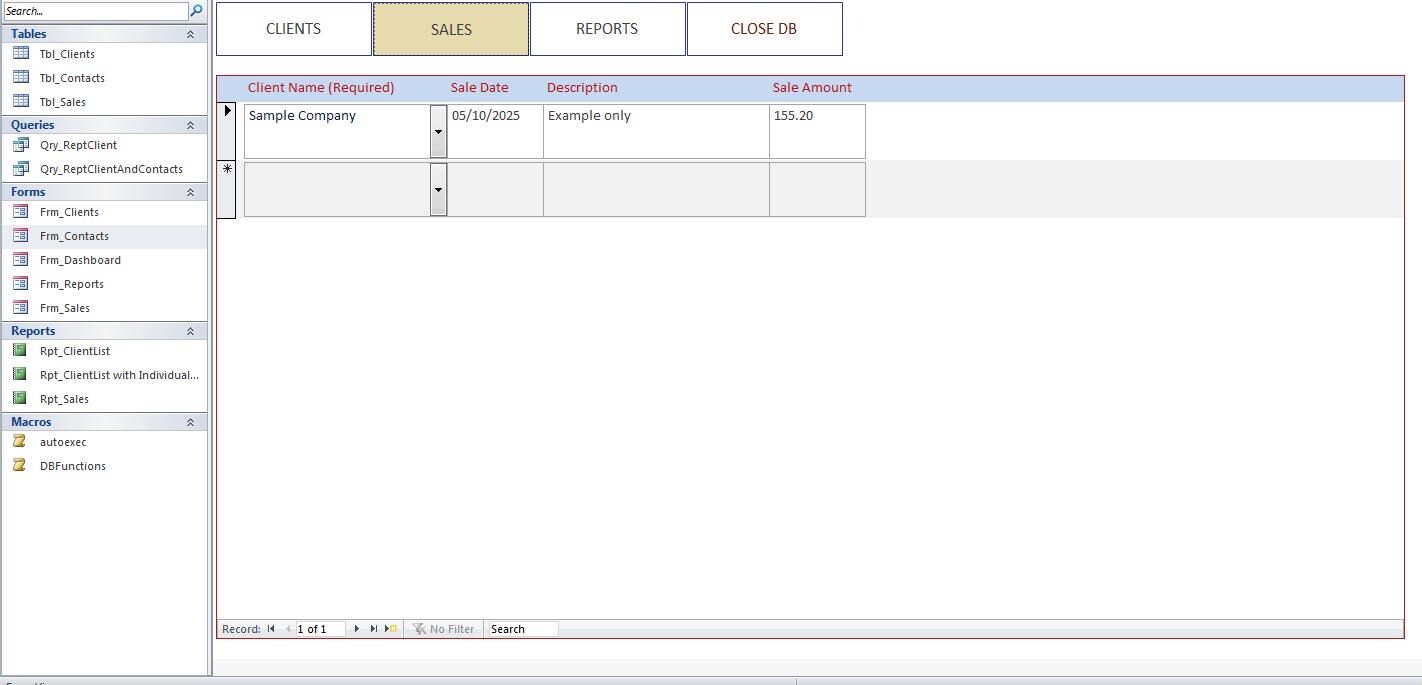Click the Description column header

click(582, 88)
